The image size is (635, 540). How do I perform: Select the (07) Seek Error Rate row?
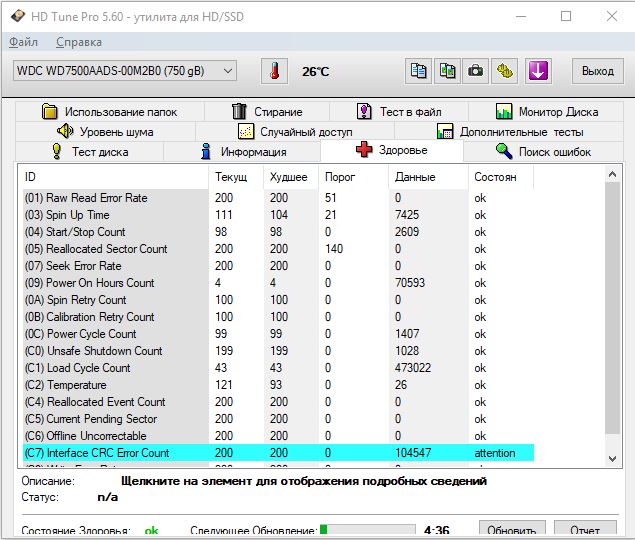[278, 266]
